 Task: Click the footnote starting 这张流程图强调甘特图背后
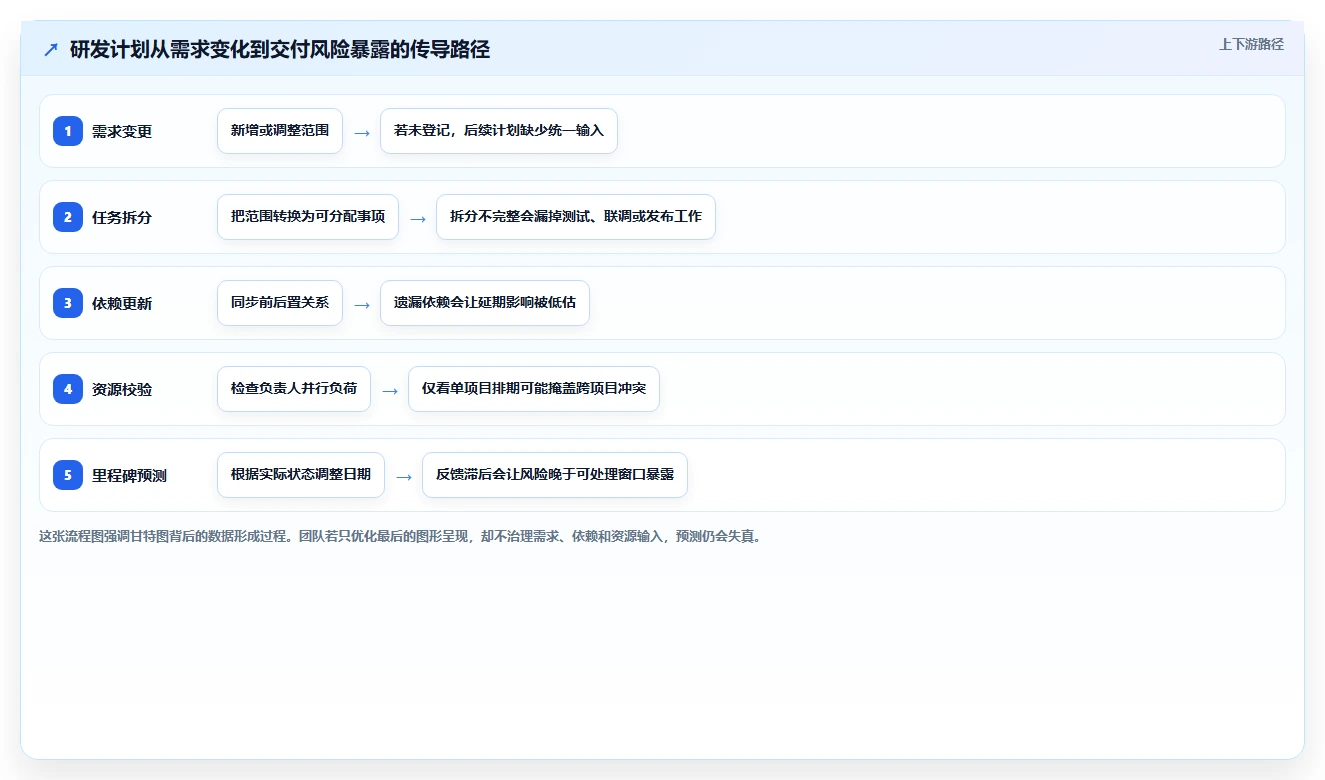tap(401, 536)
